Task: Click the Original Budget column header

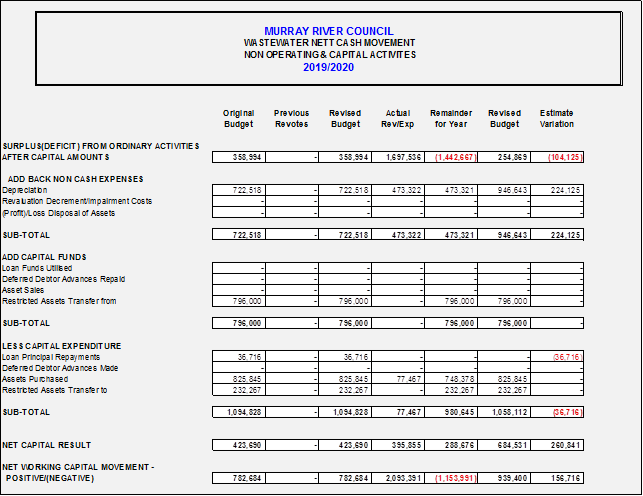Action: [239, 118]
